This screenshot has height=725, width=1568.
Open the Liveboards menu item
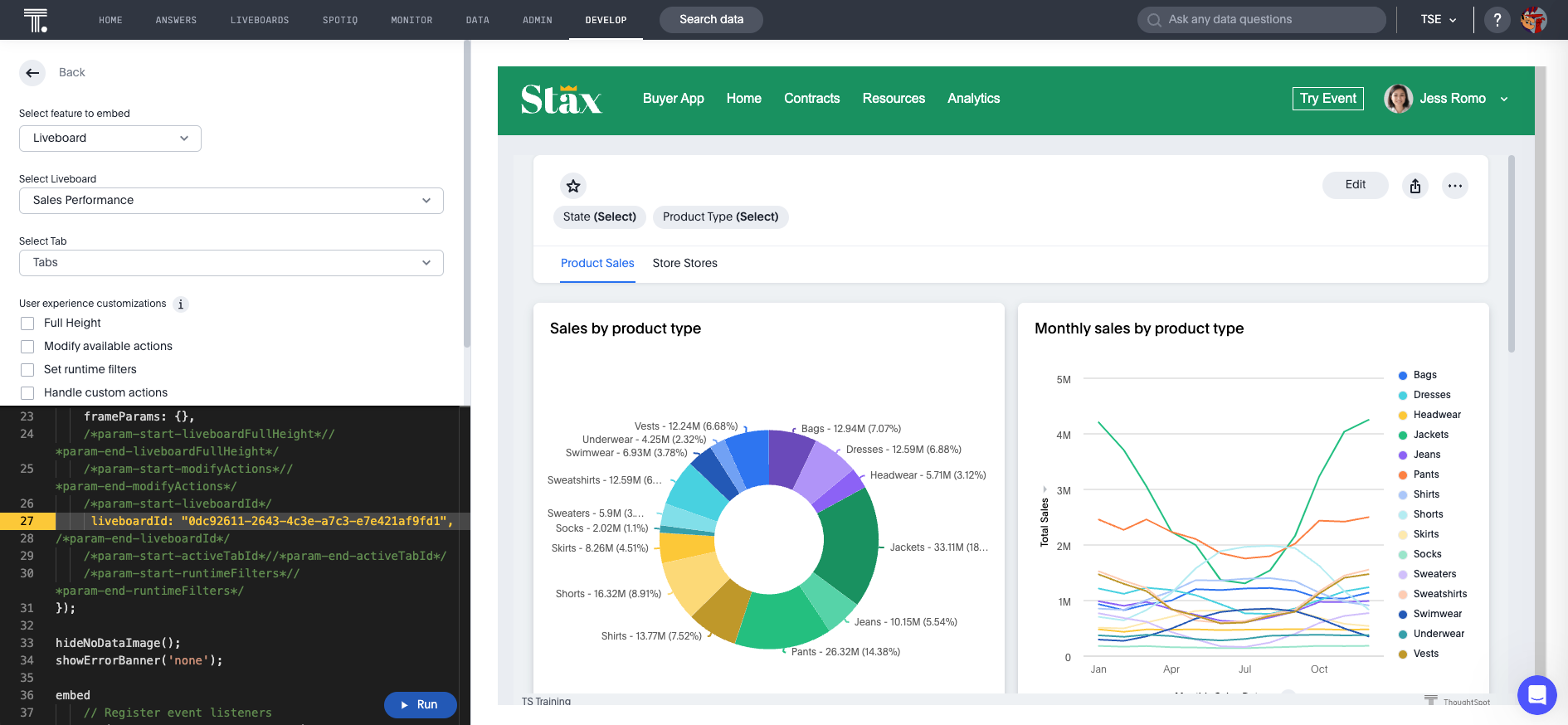click(260, 20)
